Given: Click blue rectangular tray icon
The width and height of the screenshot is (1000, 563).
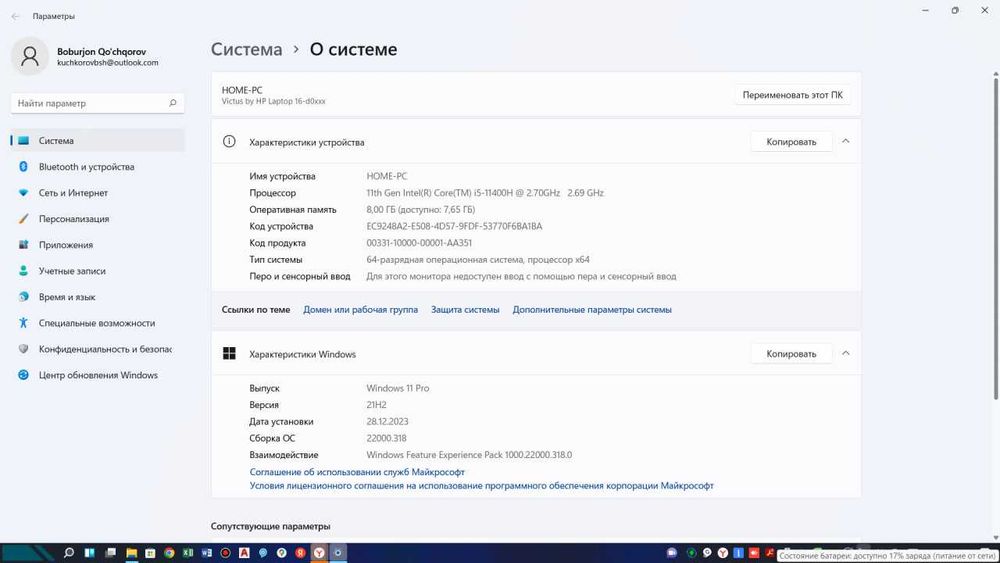Looking at the screenshot, I should pyautogui.click(x=739, y=553).
